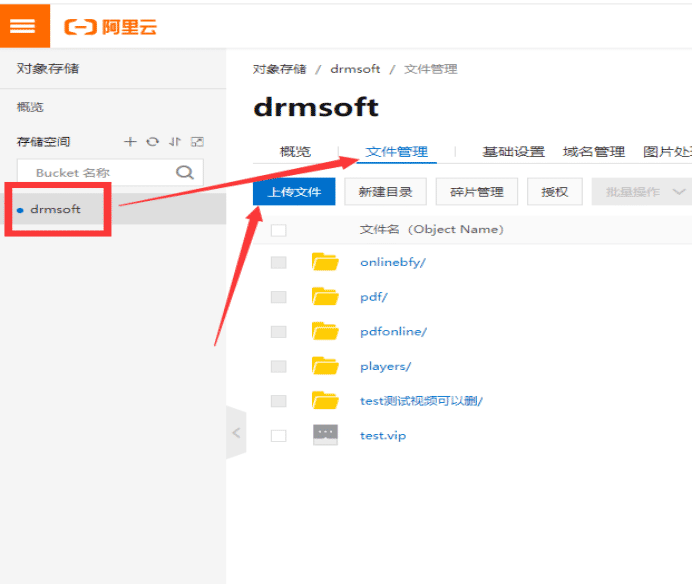692x584 pixels.
Task: Toggle the select-all header checkbox
Action: pyautogui.click(x=278, y=230)
